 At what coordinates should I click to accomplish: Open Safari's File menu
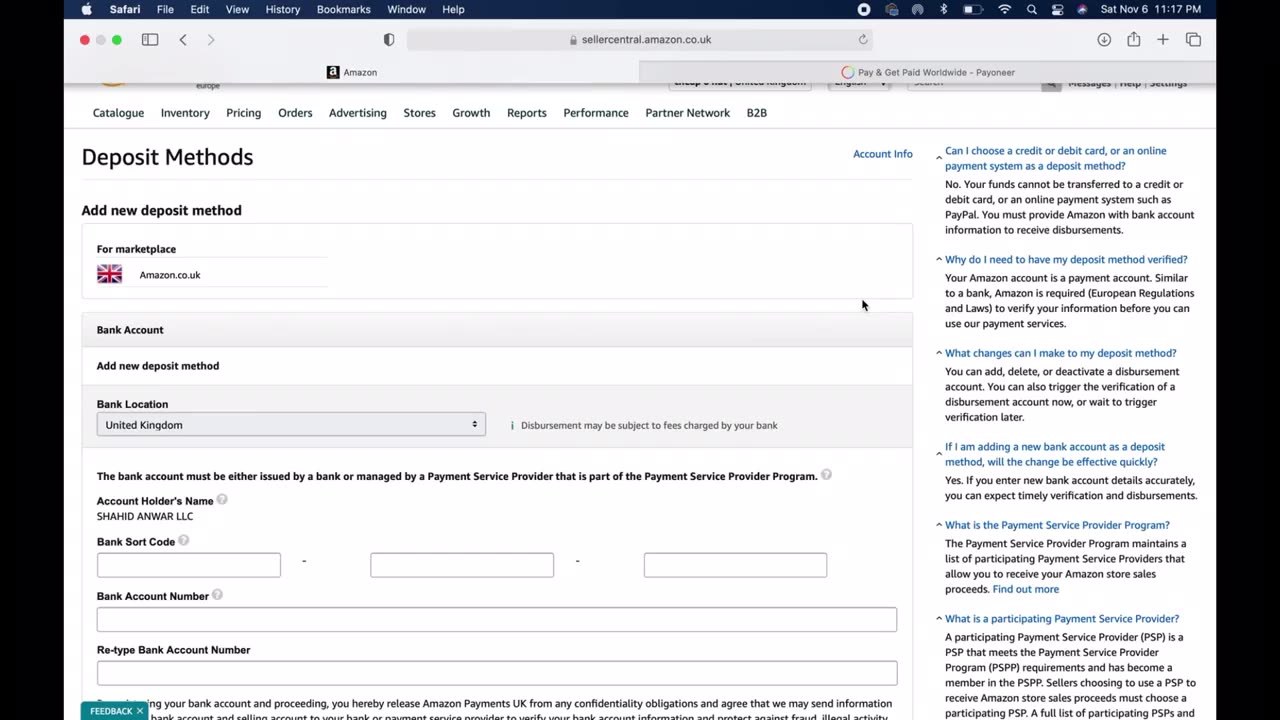(x=165, y=9)
